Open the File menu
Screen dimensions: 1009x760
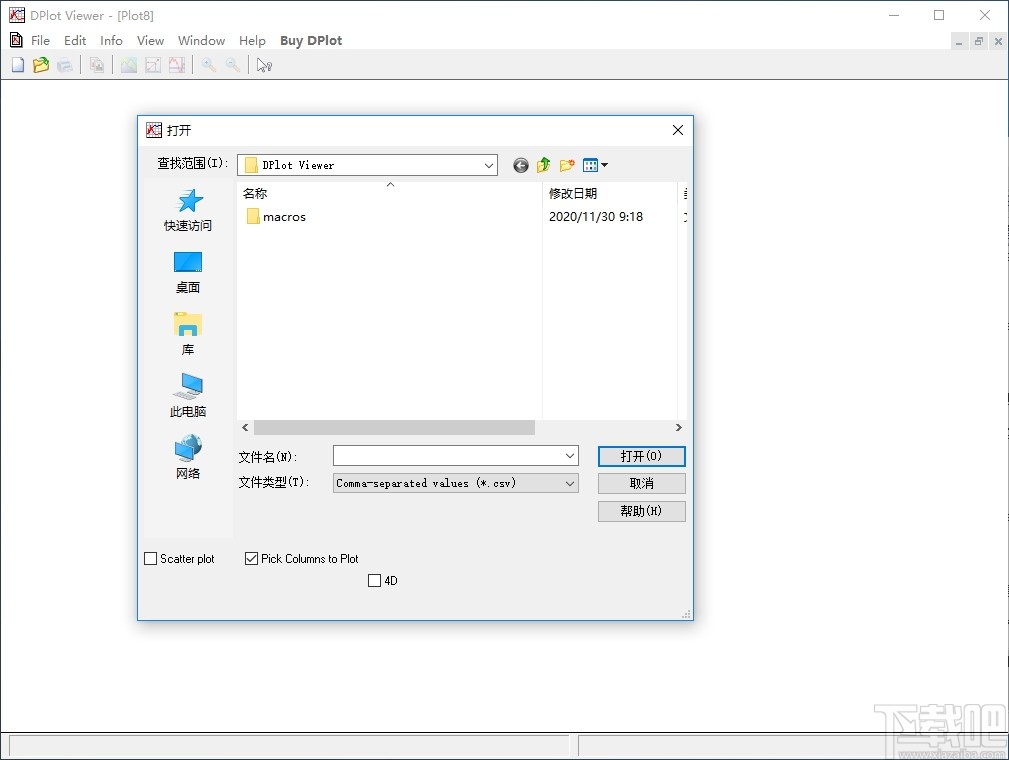[40, 40]
